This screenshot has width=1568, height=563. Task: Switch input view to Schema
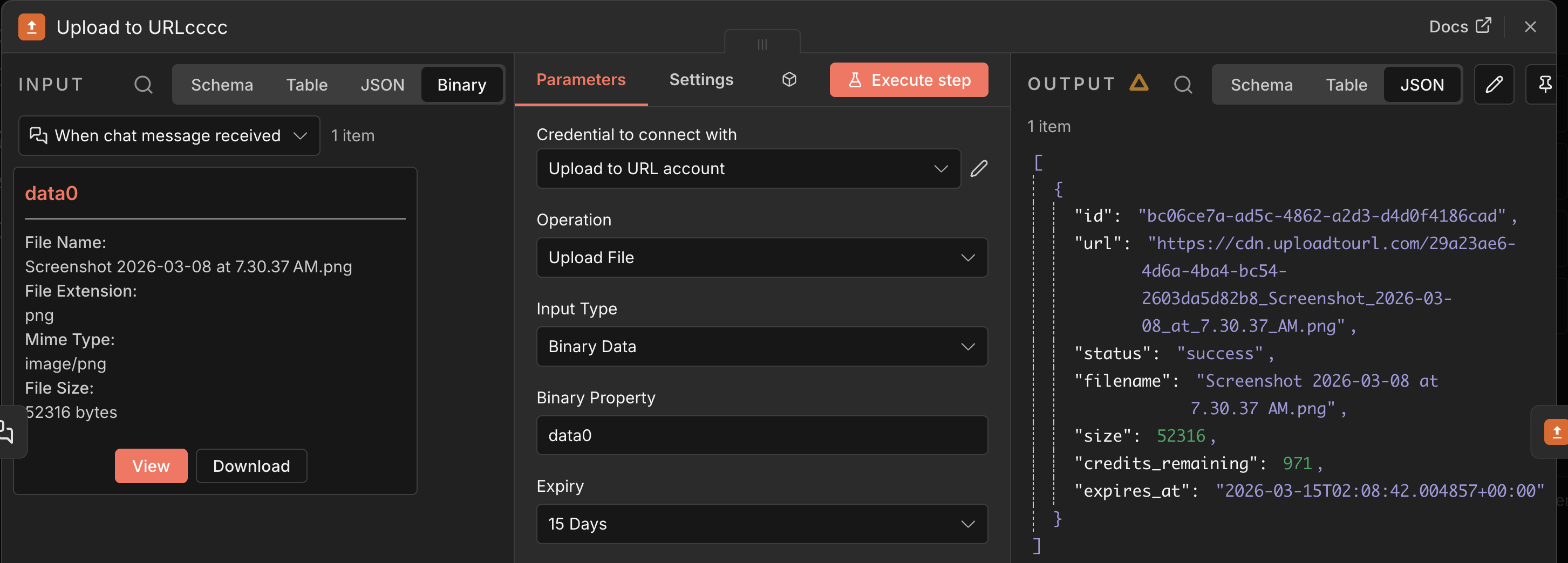coord(222,85)
